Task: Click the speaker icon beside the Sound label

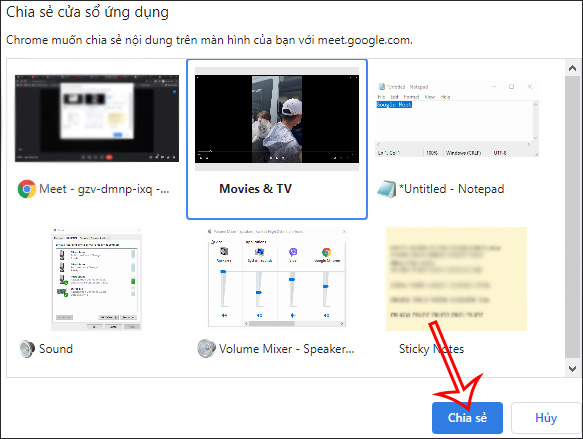Action: pos(27,349)
